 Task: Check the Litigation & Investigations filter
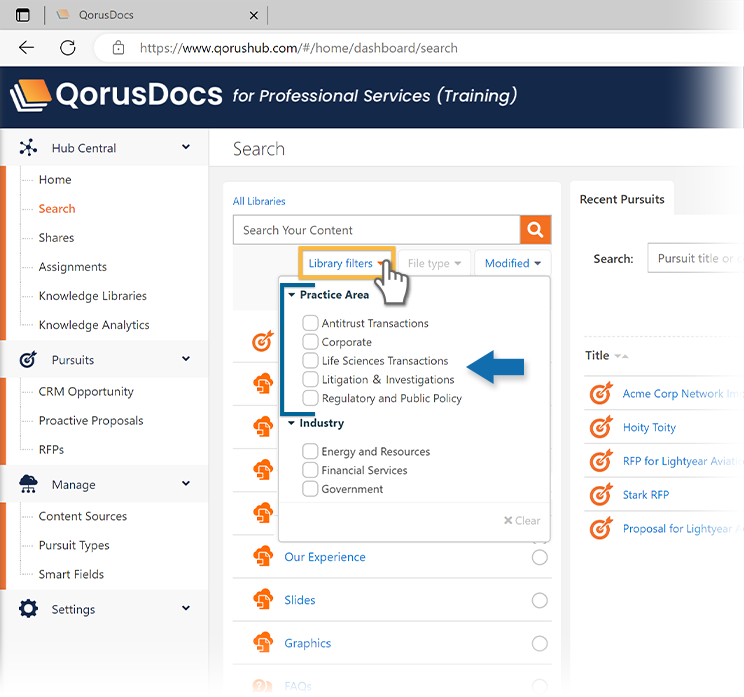(310, 379)
